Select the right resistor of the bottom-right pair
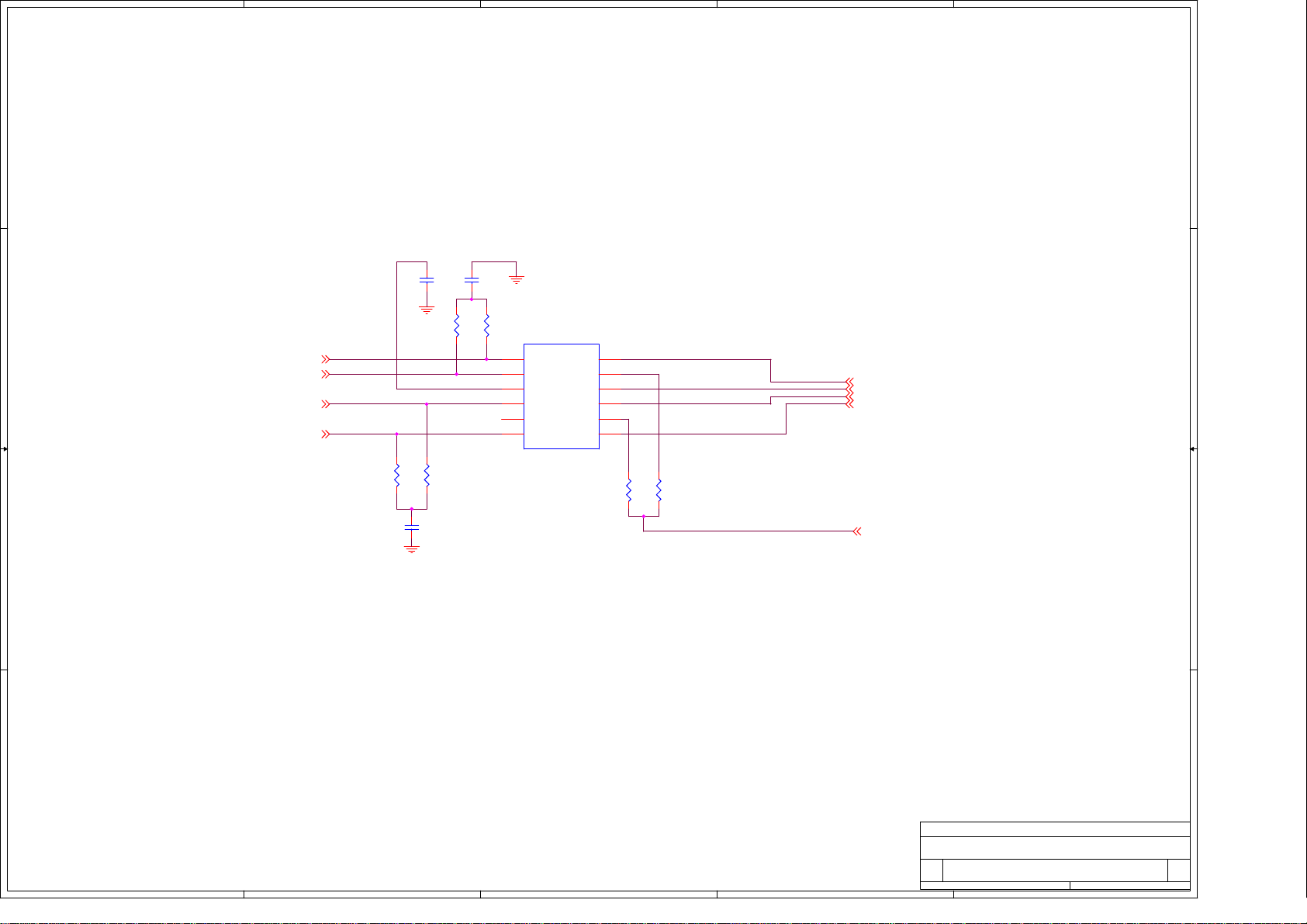Image resolution: width=1307 pixels, height=924 pixels. [659, 490]
